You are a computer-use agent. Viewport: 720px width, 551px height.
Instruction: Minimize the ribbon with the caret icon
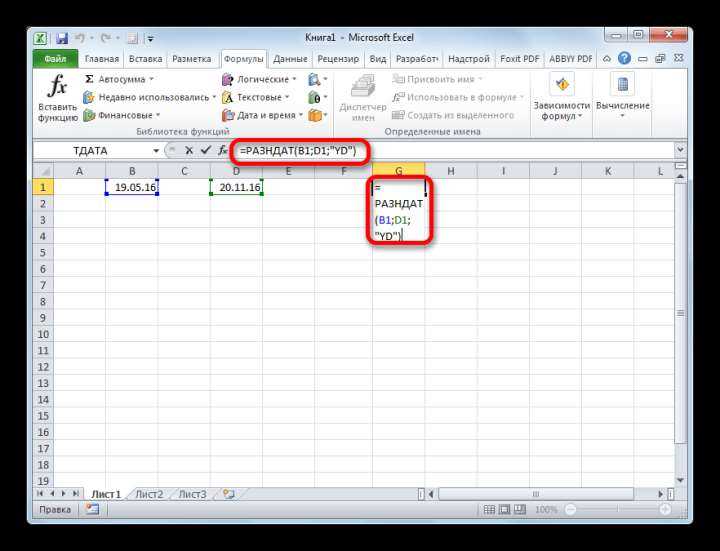point(607,59)
